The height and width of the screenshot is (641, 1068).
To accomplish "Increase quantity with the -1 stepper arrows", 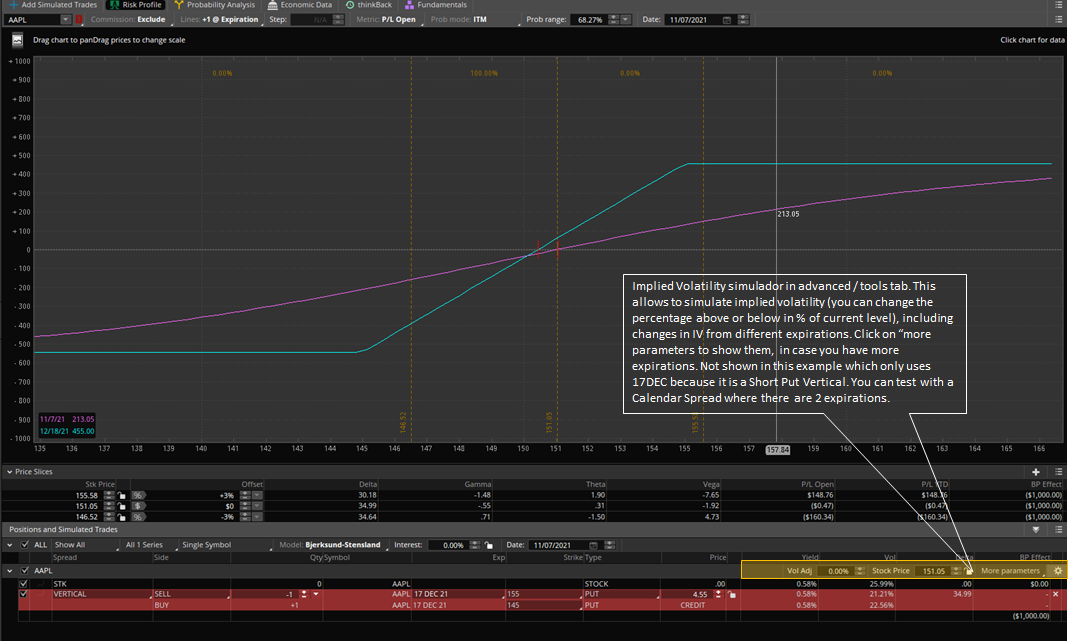I will point(303,593).
